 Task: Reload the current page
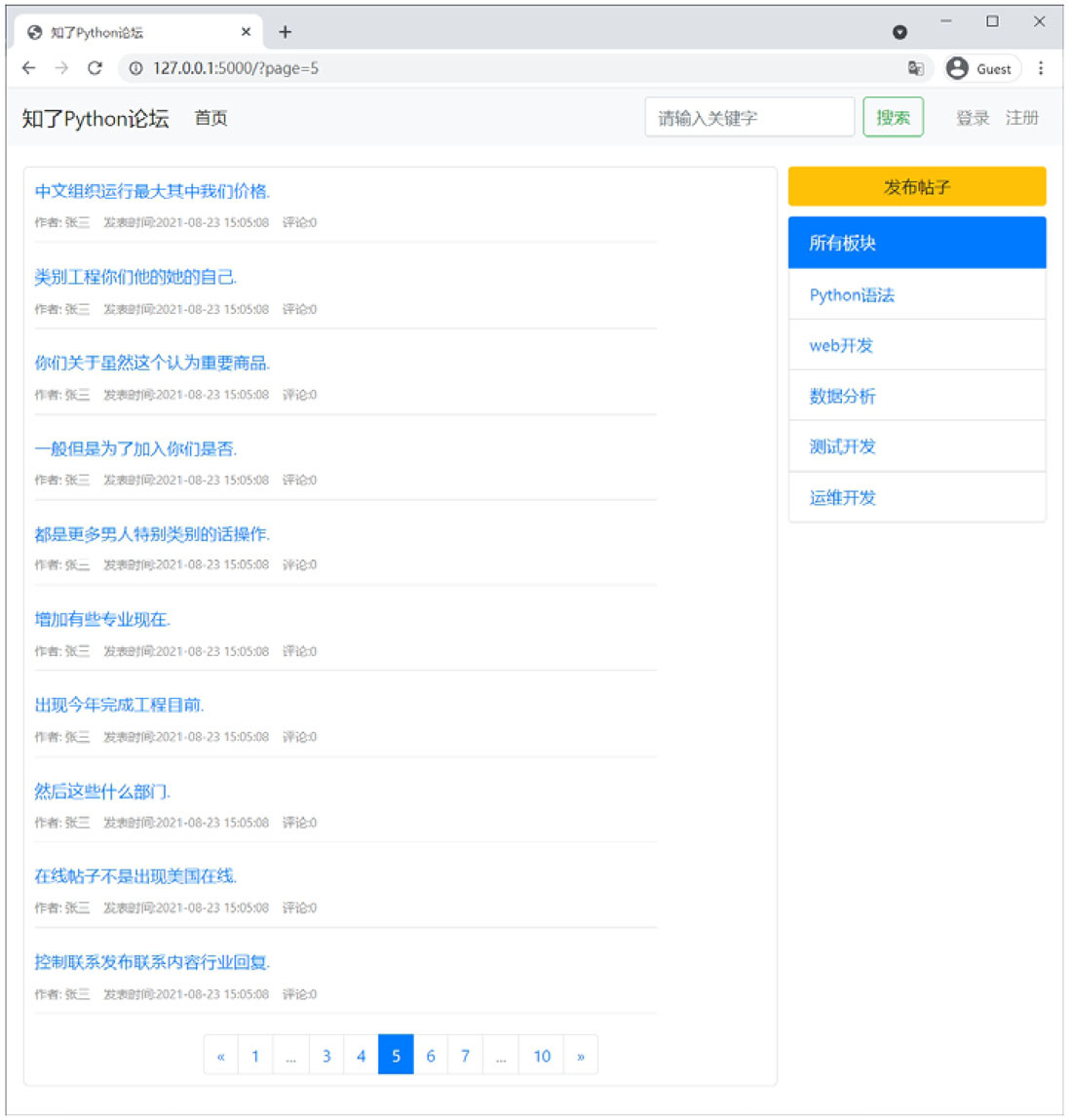coord(95,68)
